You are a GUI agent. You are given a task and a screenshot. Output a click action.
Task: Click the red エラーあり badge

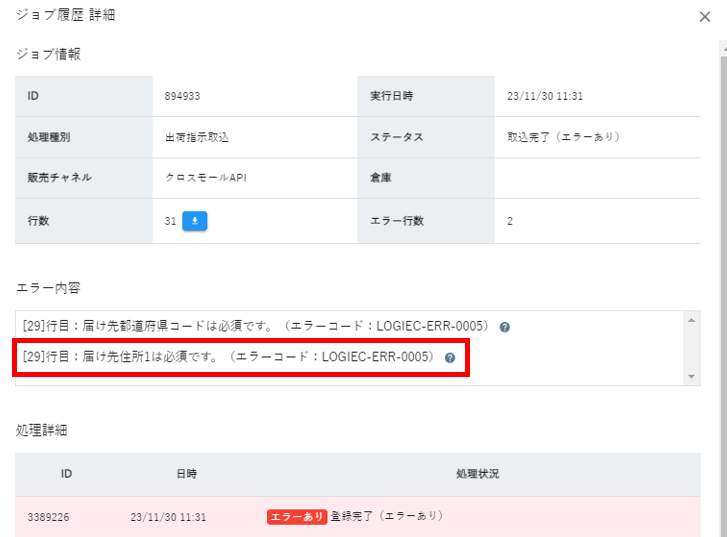pyautogui.click(x=296, y=517)
